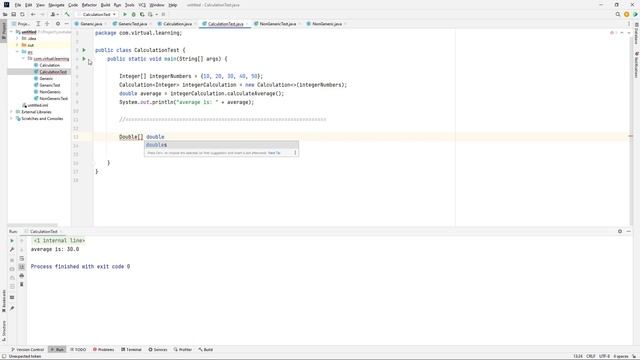The height and width of the screenshot is (360, 640).
Task: Open the Problems tool window
Action: click(x=104, y=350)
